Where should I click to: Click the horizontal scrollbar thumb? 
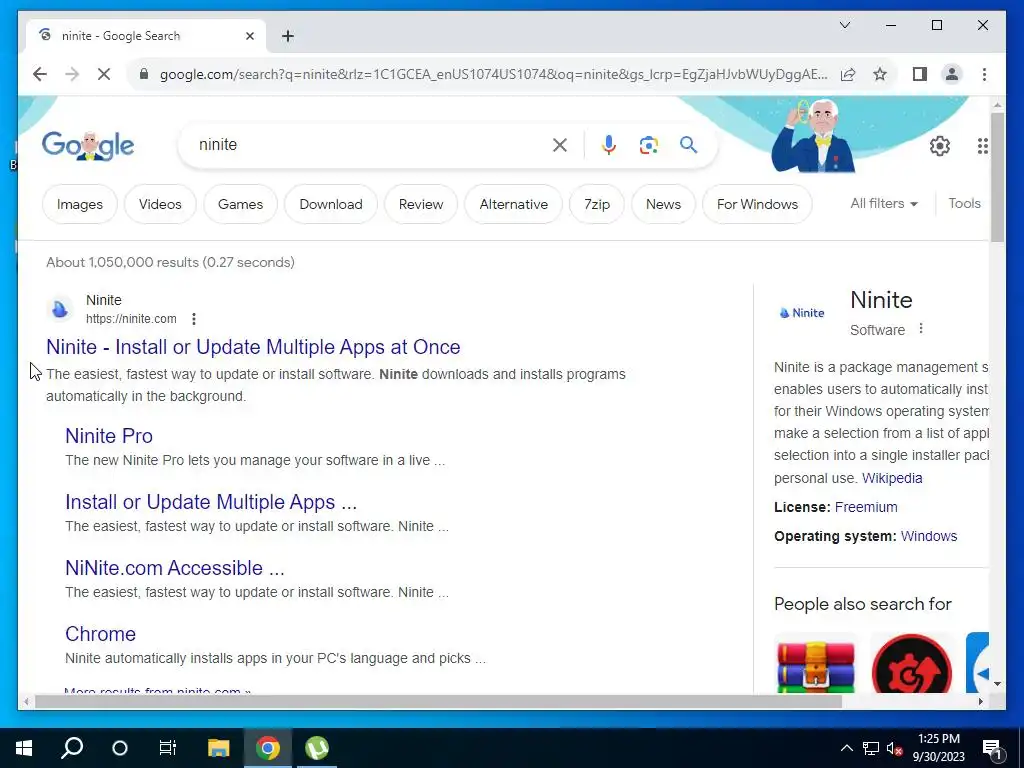coord(438,702)
